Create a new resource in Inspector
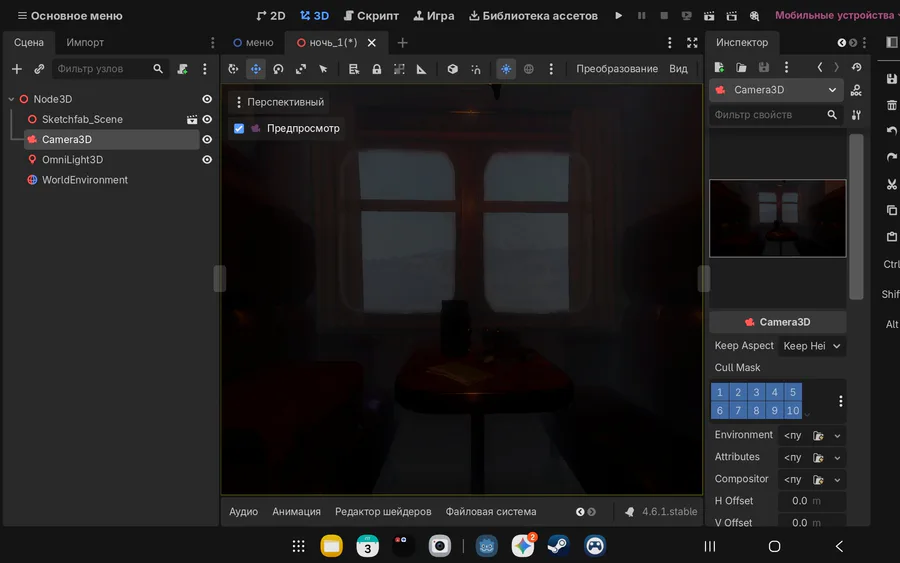Image resolution: width=900 pixels, height=563 pixels. pyautogui.click(x=719, y=67)
